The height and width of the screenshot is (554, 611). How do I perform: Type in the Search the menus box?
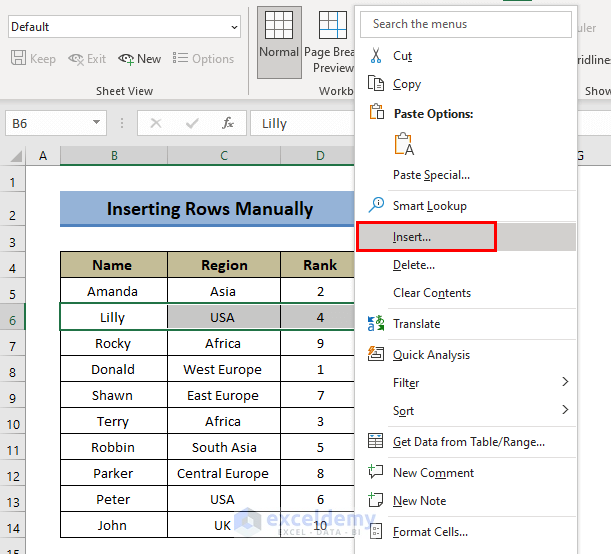(x=466, y=24)
